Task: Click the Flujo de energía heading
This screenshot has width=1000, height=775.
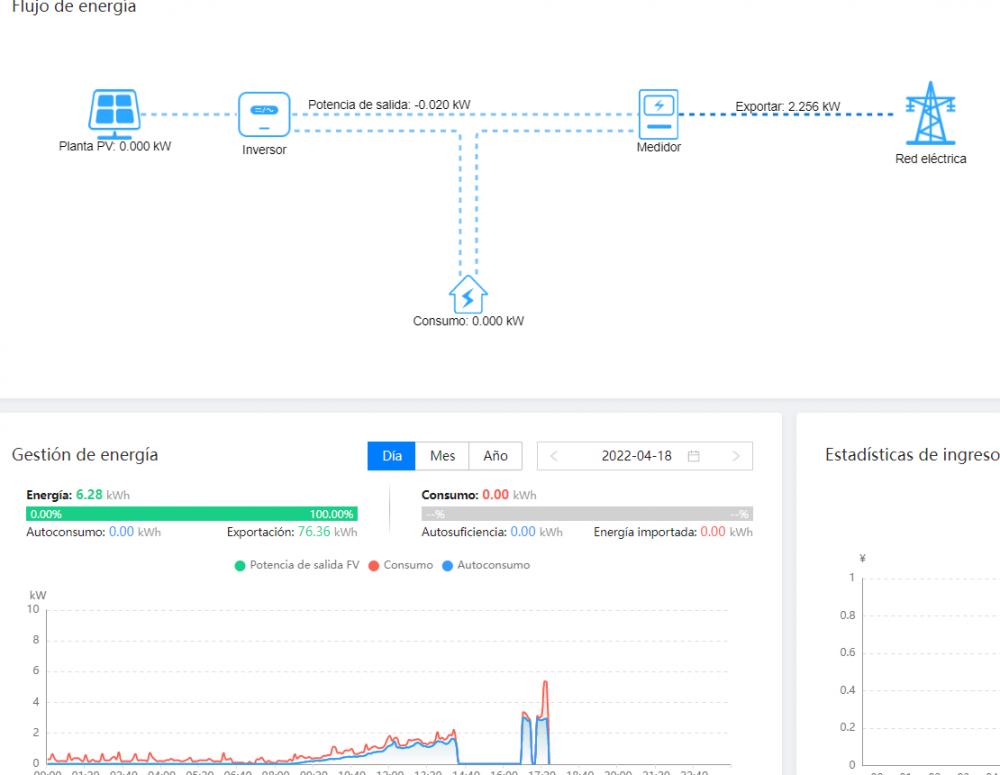Action: click(x=74, y=6)
